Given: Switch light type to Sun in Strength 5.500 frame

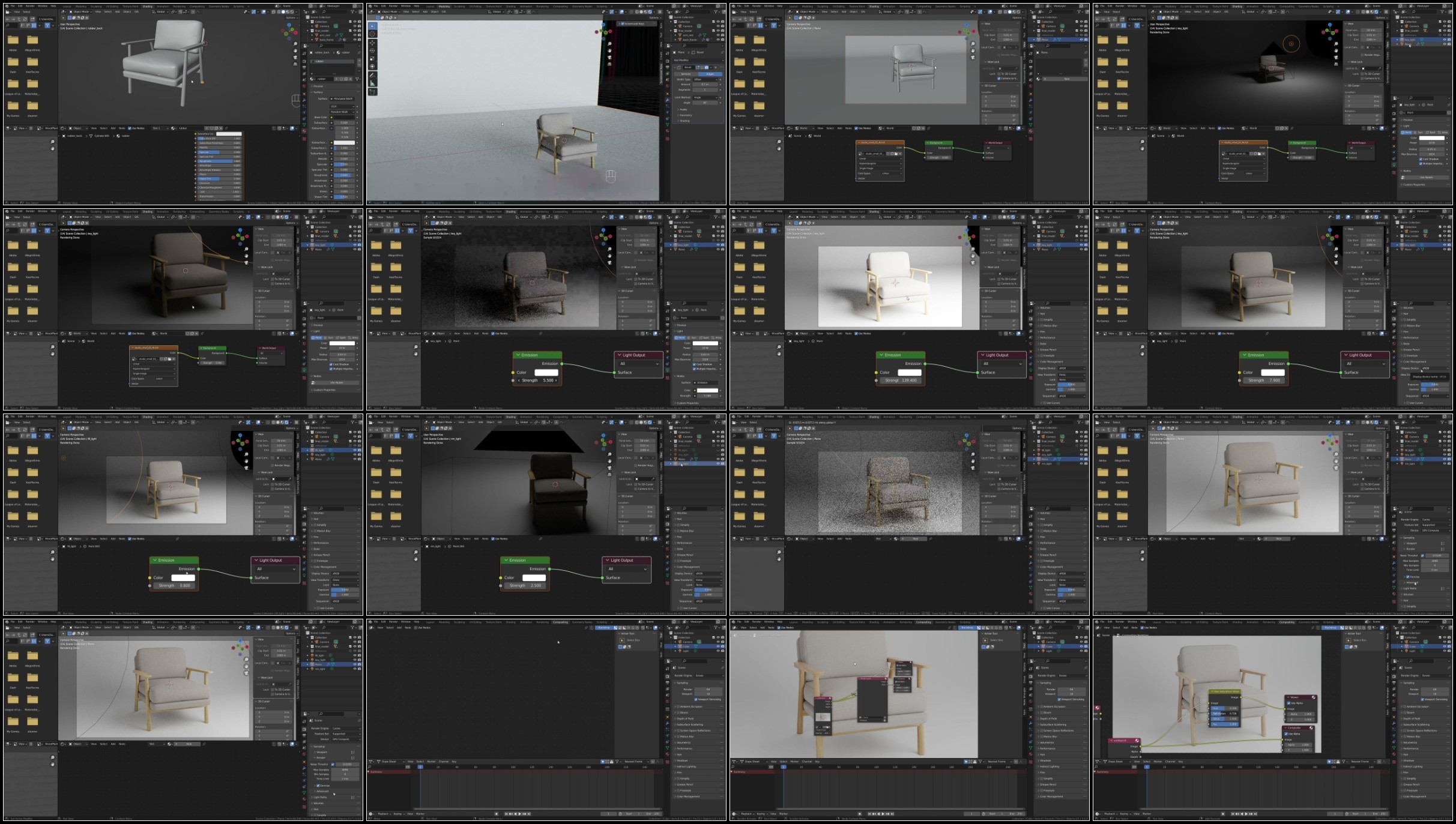Looking at the screenshot, I should tap(692, 338).
